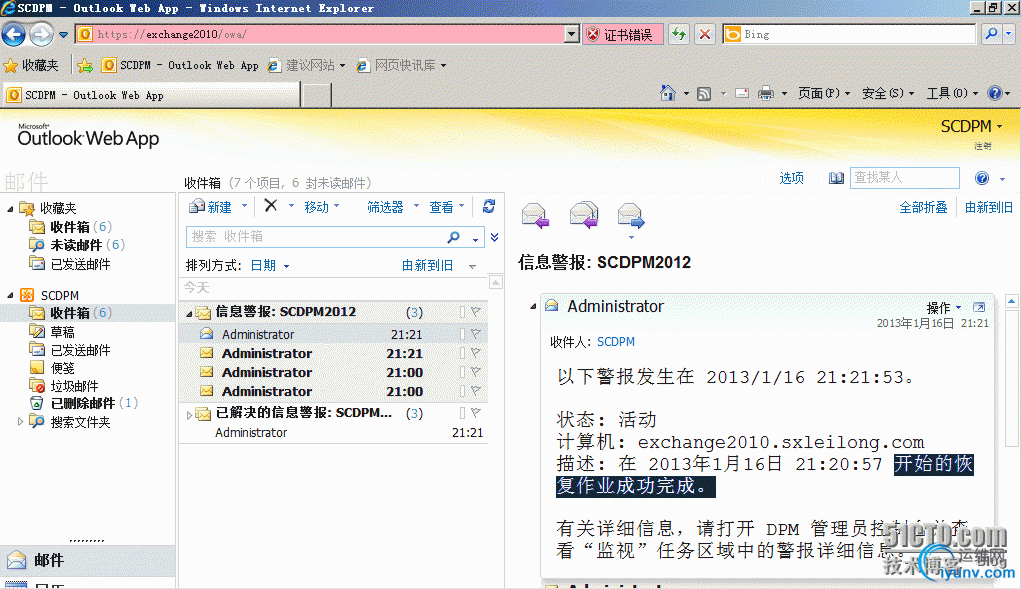Click the IE help question mark icon
The width and height of the screenshot is (1021, 589).
coord(994,93)
